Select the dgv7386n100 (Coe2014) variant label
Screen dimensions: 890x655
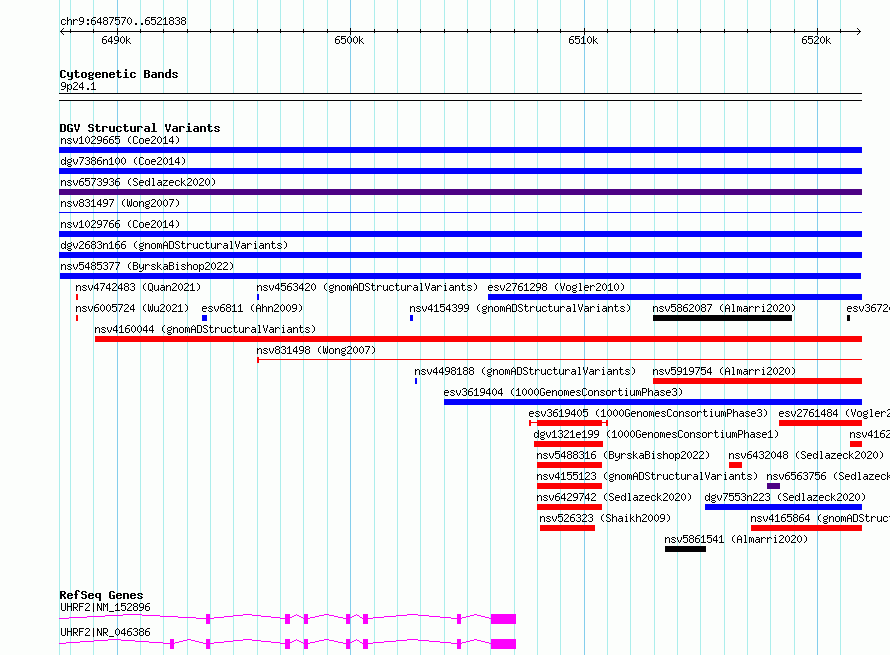pos(123,161)
